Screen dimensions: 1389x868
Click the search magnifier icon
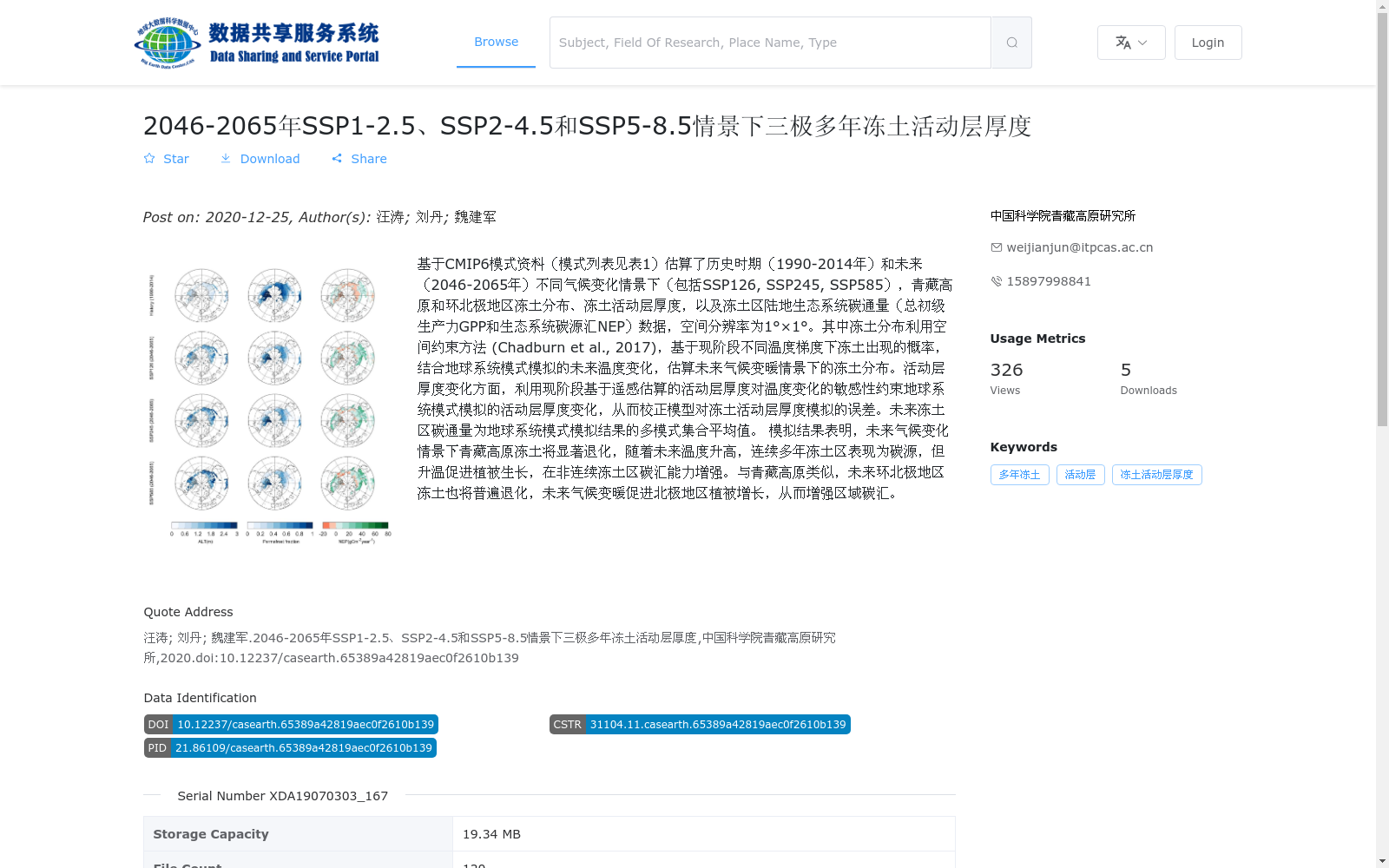point(1011,43)
